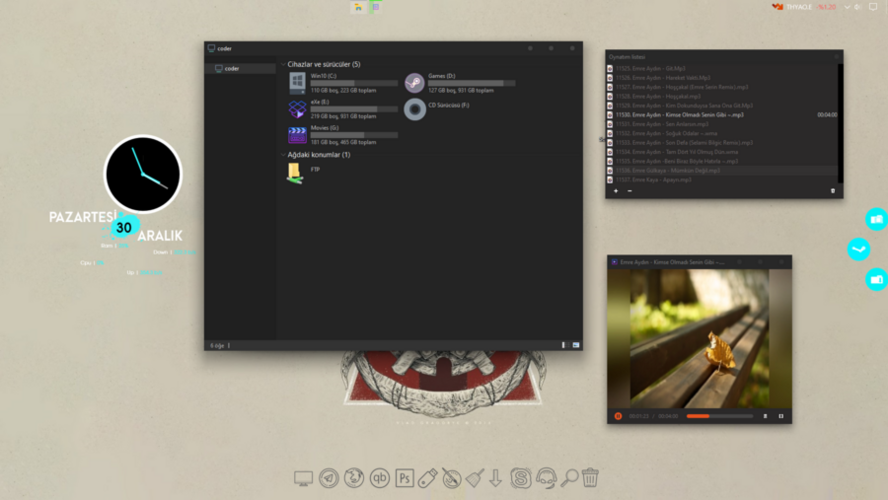888x500 pixels.
Task: Clear the playlist with the trash icon
Action: (832, 191)
